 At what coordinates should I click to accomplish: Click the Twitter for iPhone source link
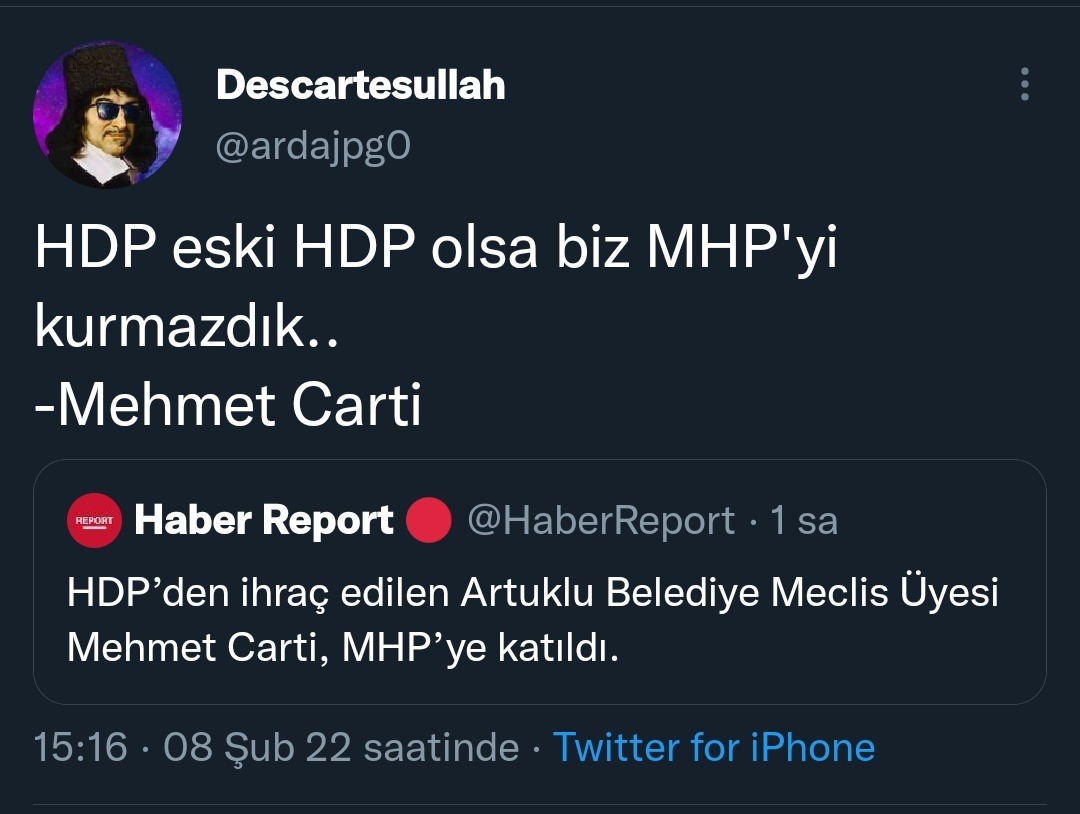714,747
